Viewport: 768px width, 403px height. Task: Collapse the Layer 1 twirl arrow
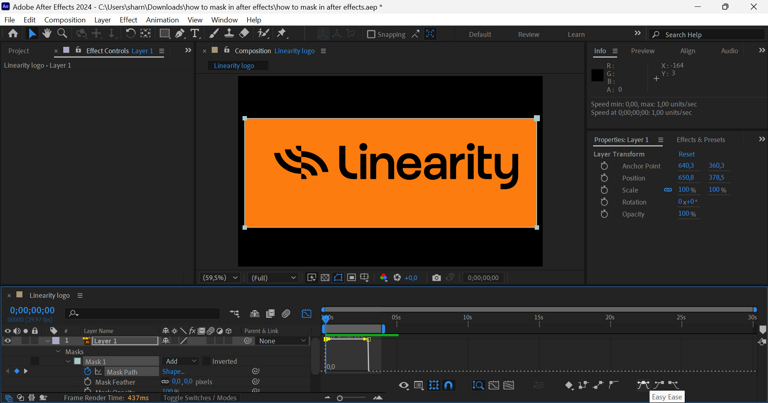pos(48,341)
